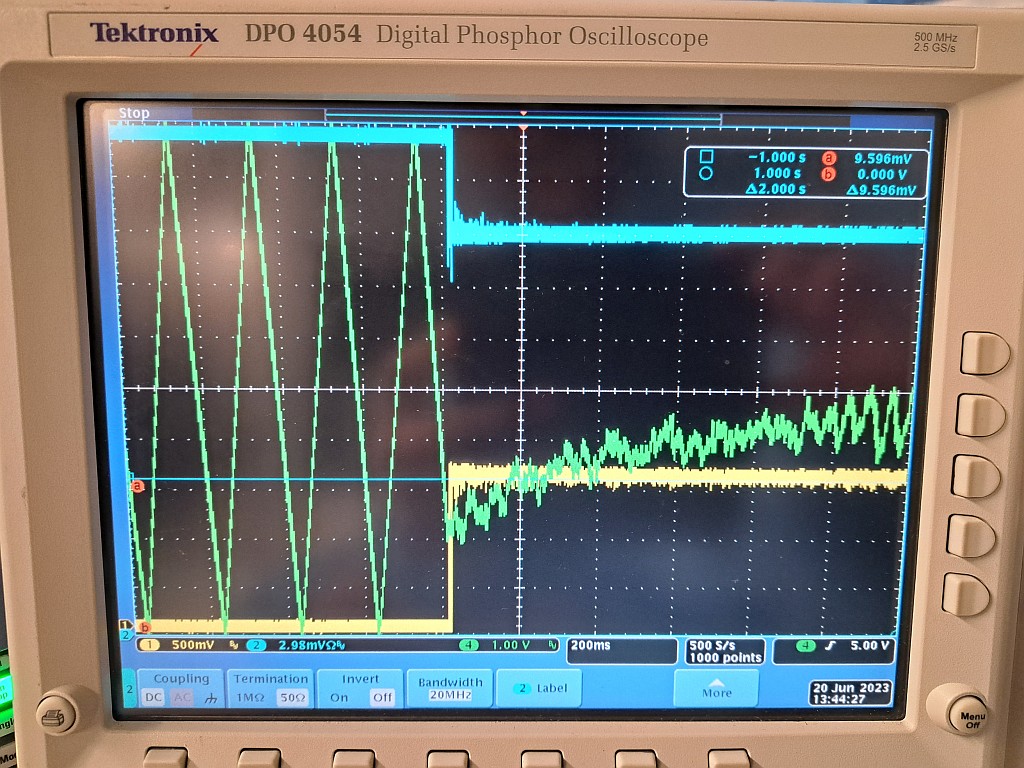
Task: Set Invert to Off
Action: point(382,697)
